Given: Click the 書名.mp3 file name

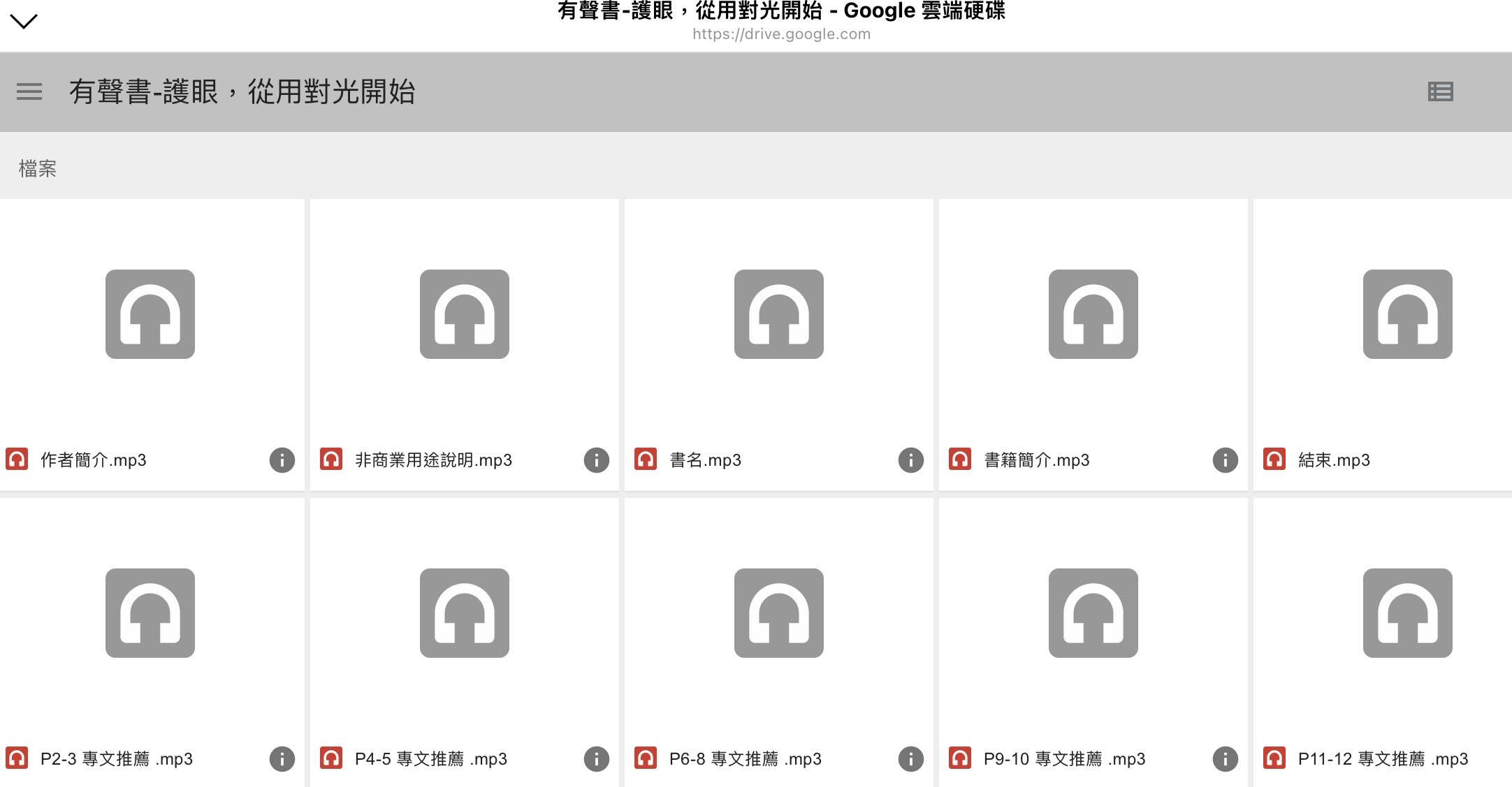Looking at the screenshot, I should (705, 460).
